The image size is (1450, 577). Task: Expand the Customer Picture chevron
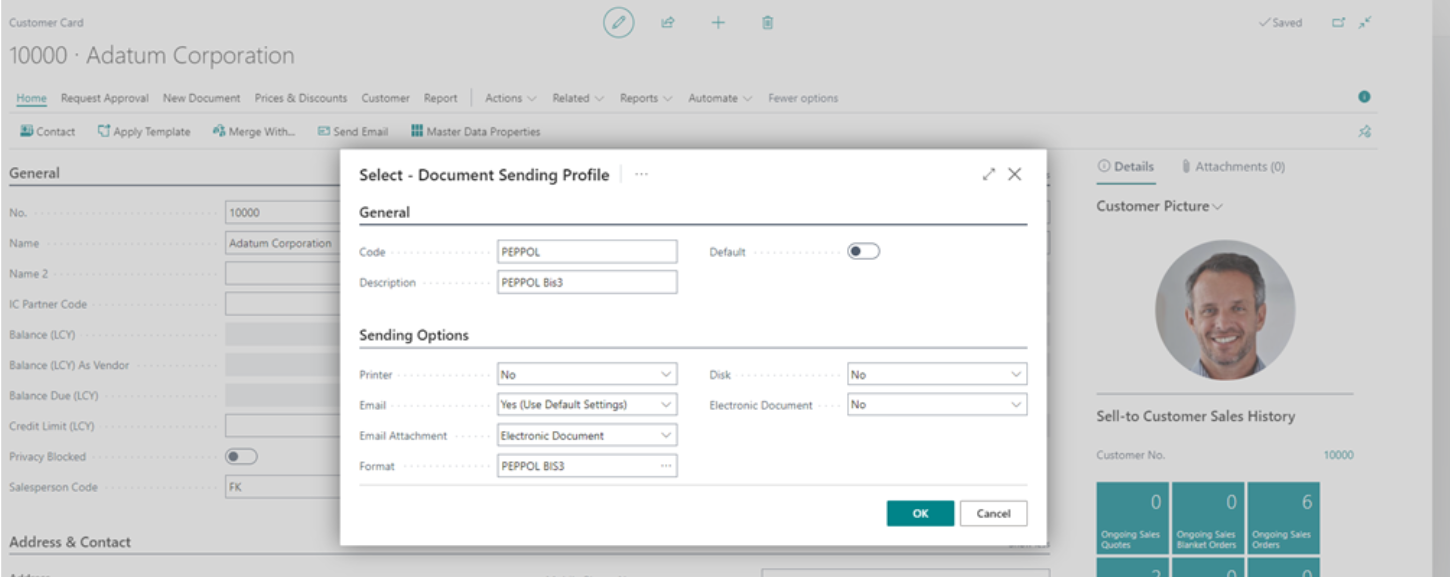(x=1217, y=207)
